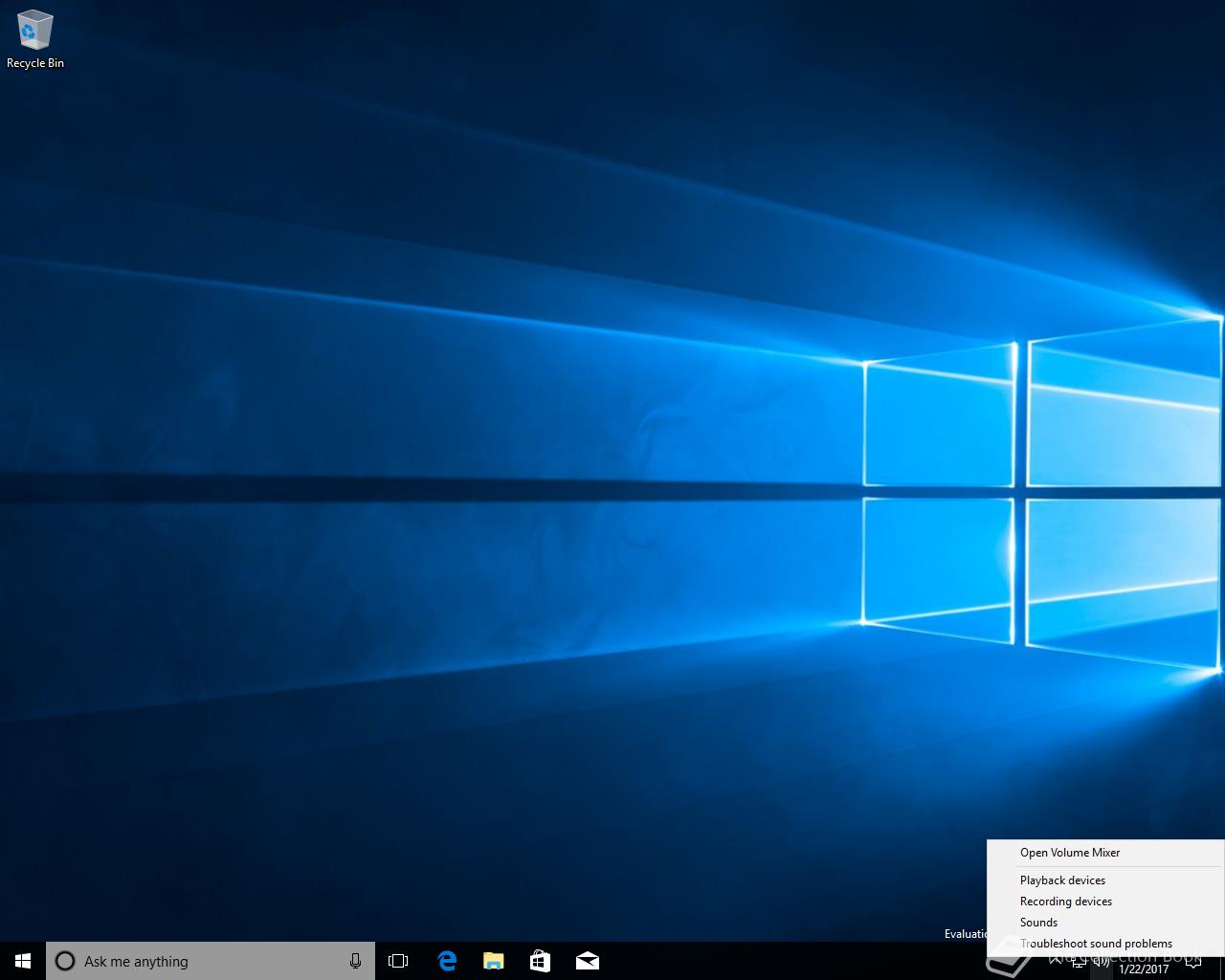Image resolution: width=1225 pixels, height=980 pixels.
Task: Click the network tray icon
Action: pyautogui.click(x=1079, y=962)
